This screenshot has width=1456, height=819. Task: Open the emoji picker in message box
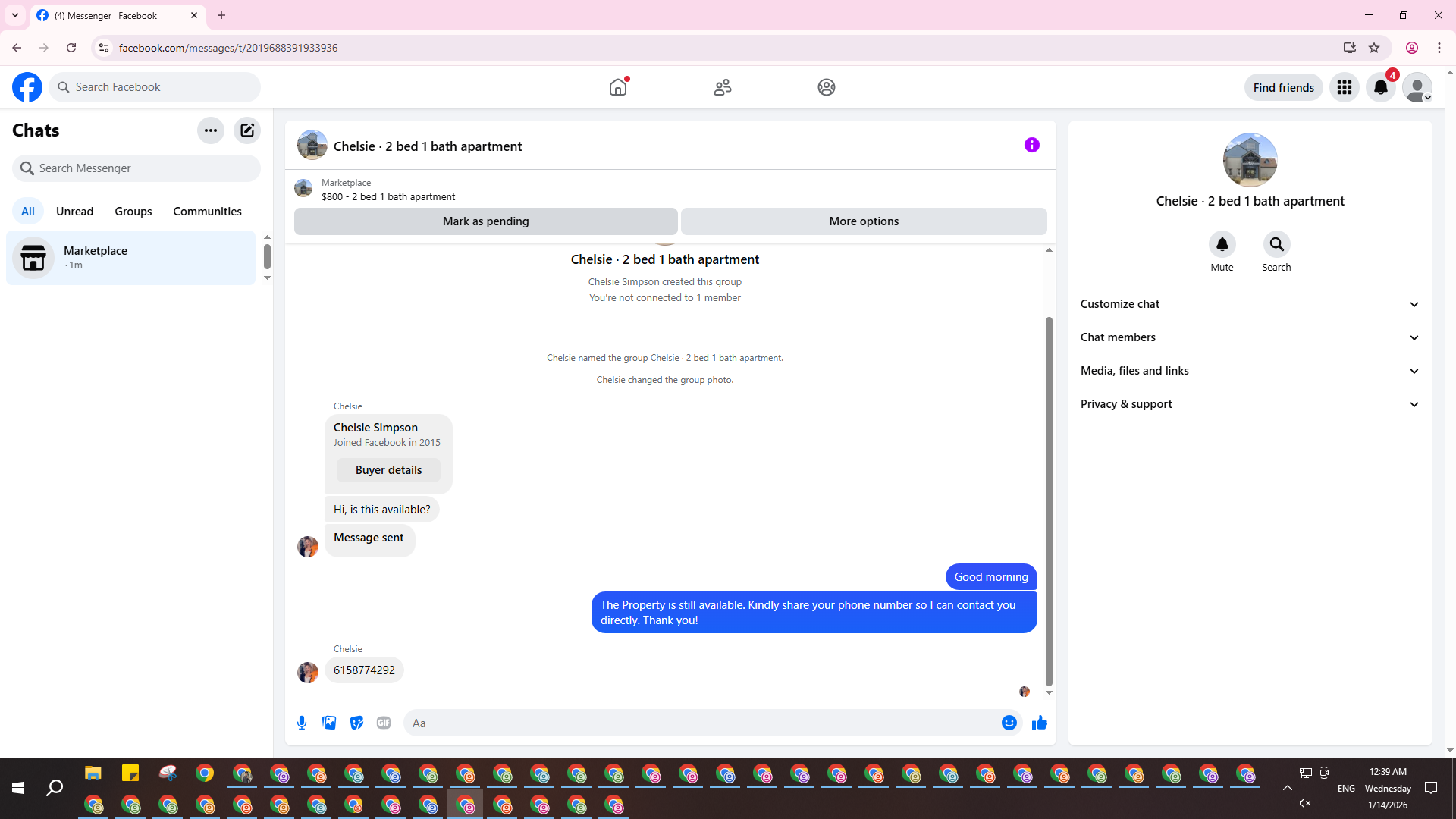click(x=1009, y=723)
